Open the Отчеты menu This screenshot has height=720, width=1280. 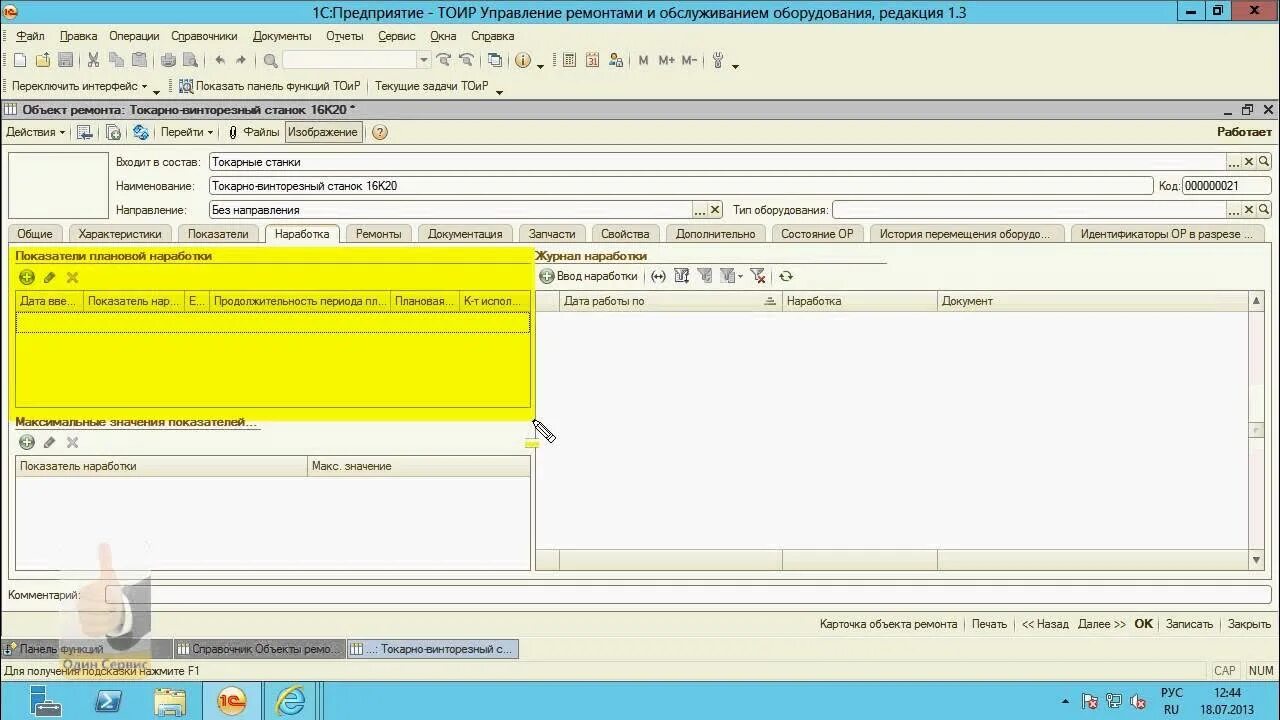tap(345, 36)
